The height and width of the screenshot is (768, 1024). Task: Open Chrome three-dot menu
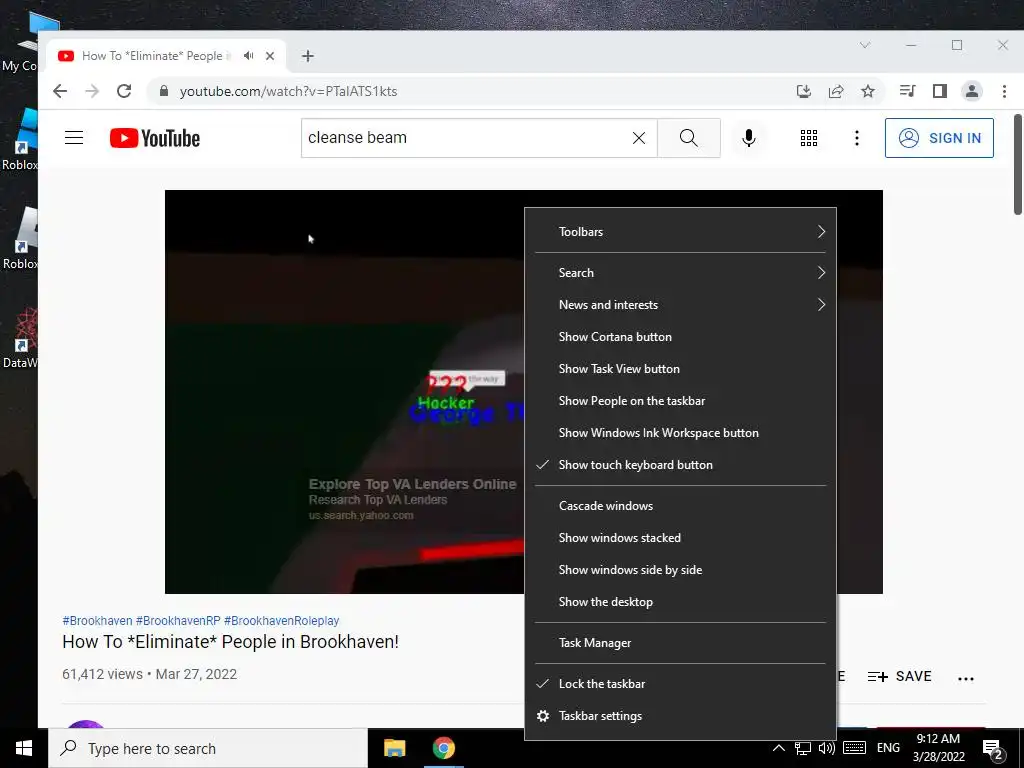1004,91
